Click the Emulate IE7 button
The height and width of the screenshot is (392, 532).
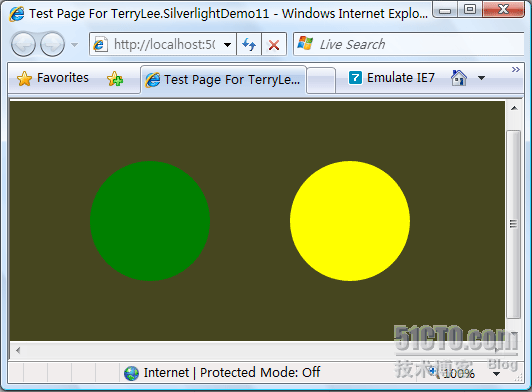(392, 78)
